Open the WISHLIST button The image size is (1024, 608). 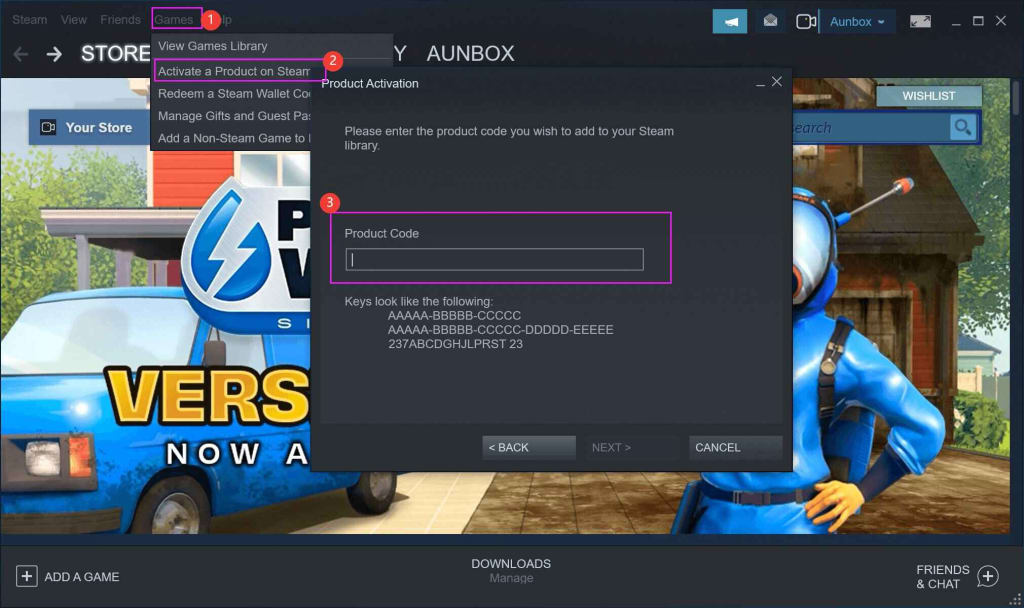tap(929, 96)
